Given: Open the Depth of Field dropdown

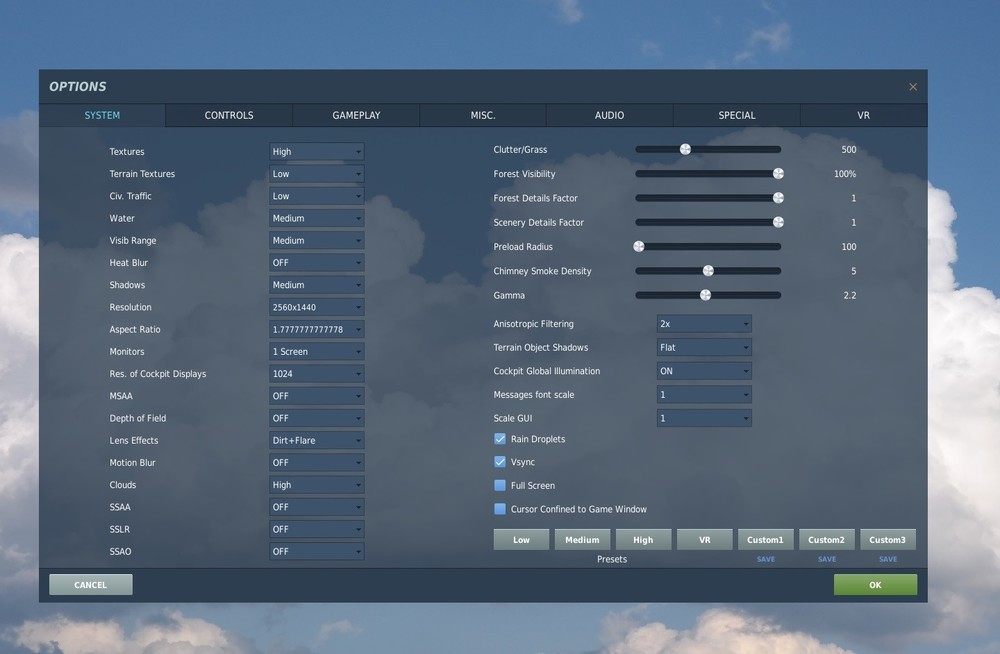Looking at the screenshot, I should coord(316,419).
